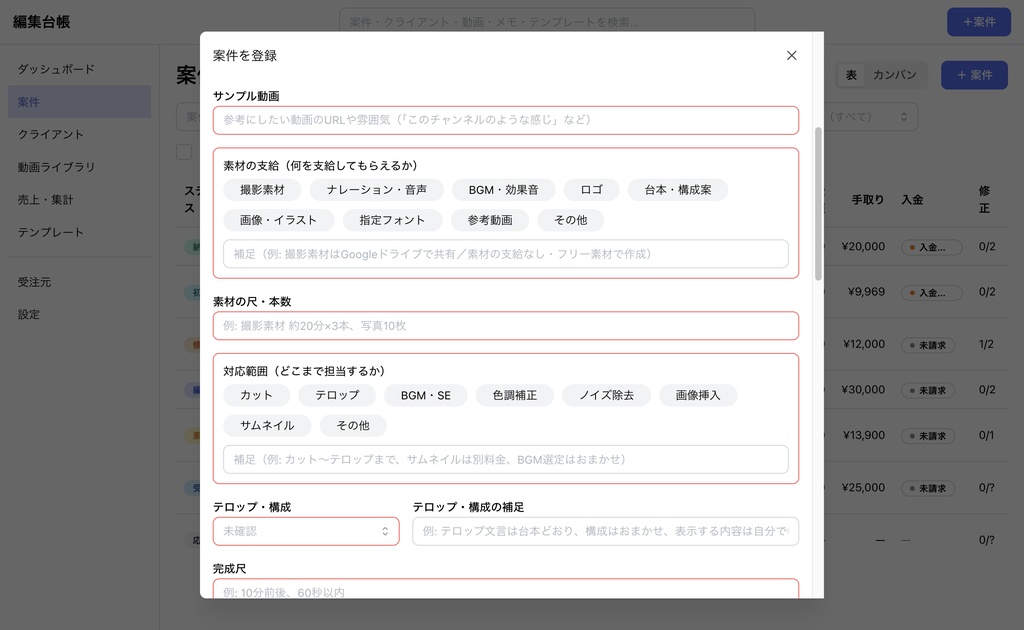The image size is (1024, 630).
Task: Toggle the ロゴ chip
Action: tap(592, 190)
